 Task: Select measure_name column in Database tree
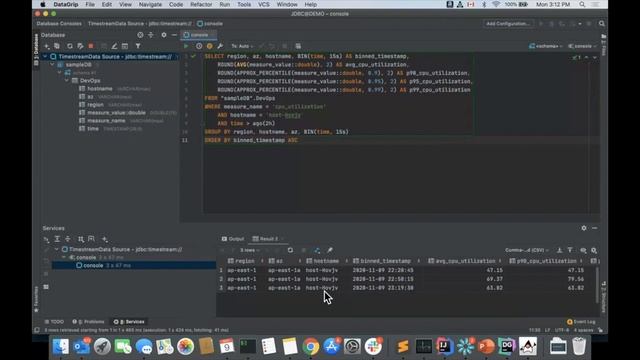pos(106,121)
